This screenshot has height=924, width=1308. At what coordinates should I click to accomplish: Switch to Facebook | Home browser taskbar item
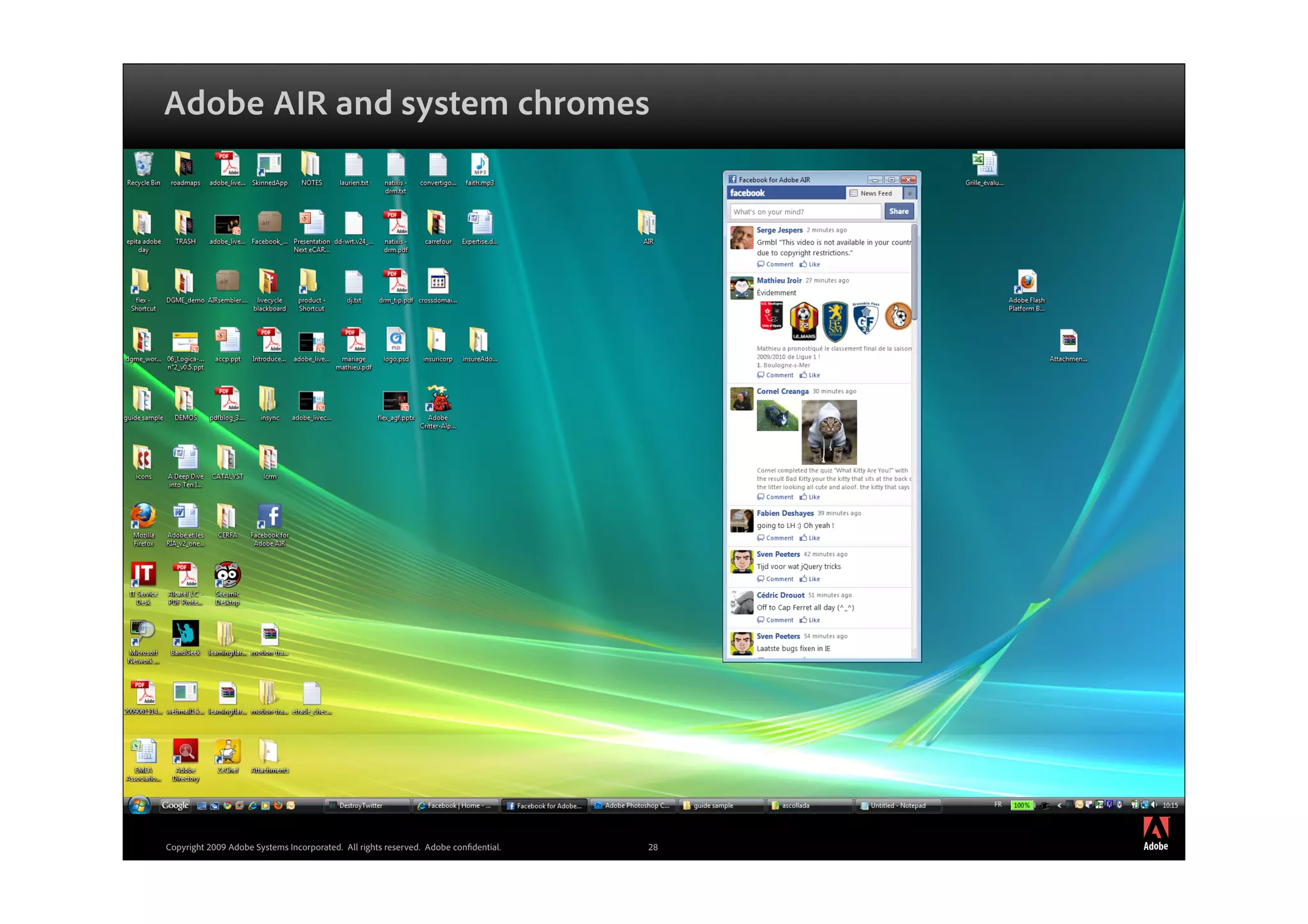(456, 805)
